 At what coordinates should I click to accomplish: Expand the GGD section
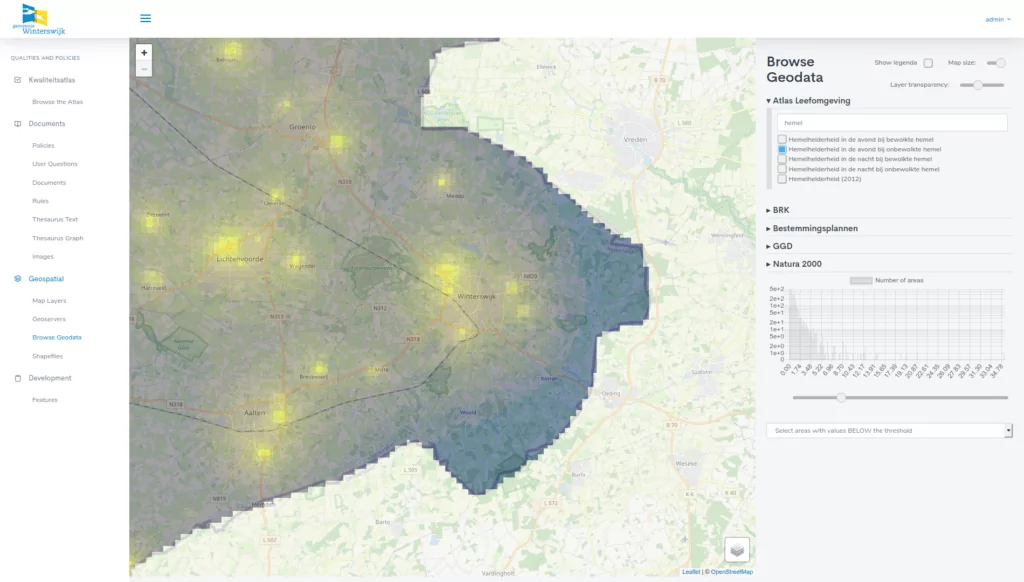(x=779, y=246)
